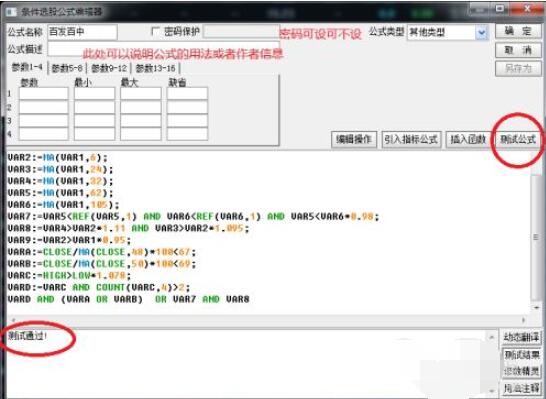
Task: Click the 测试公式 button
Action: pos(518,140)
